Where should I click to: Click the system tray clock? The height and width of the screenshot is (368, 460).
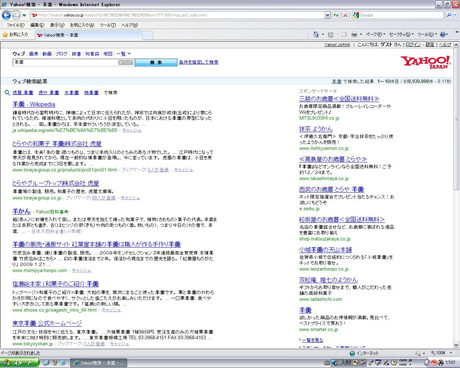[x=451, y=363]
